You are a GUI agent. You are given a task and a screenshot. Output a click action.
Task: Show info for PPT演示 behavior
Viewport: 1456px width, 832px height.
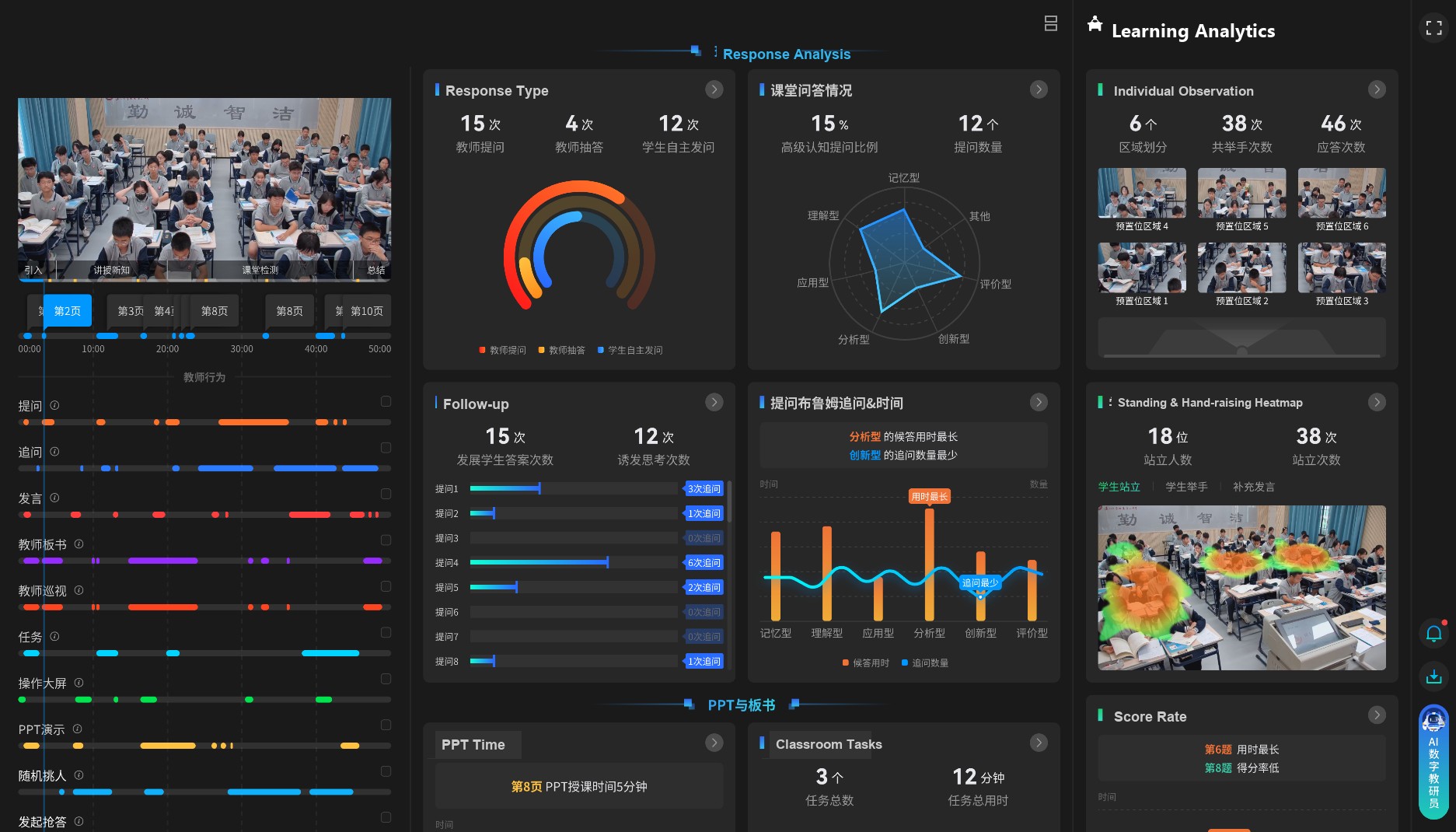coord(77,729)
